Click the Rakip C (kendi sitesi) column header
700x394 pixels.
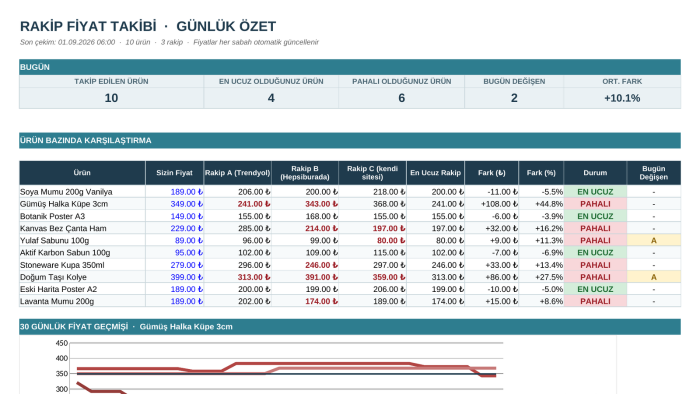tap(372, 173)
